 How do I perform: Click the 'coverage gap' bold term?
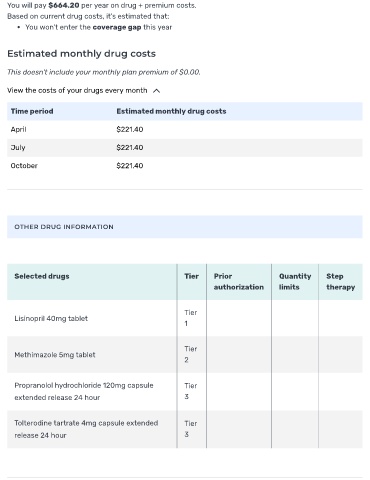coord(117,27)
